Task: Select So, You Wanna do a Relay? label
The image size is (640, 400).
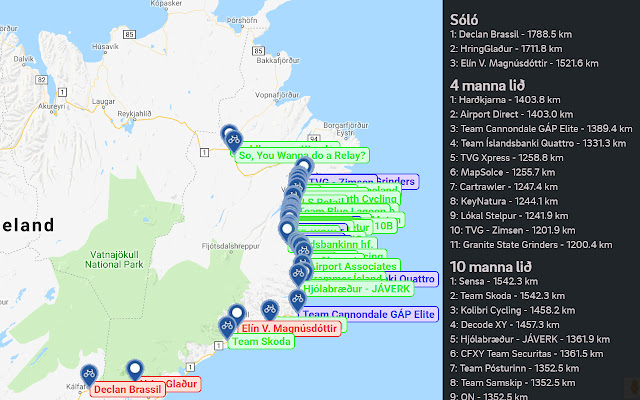Action: 302,156
